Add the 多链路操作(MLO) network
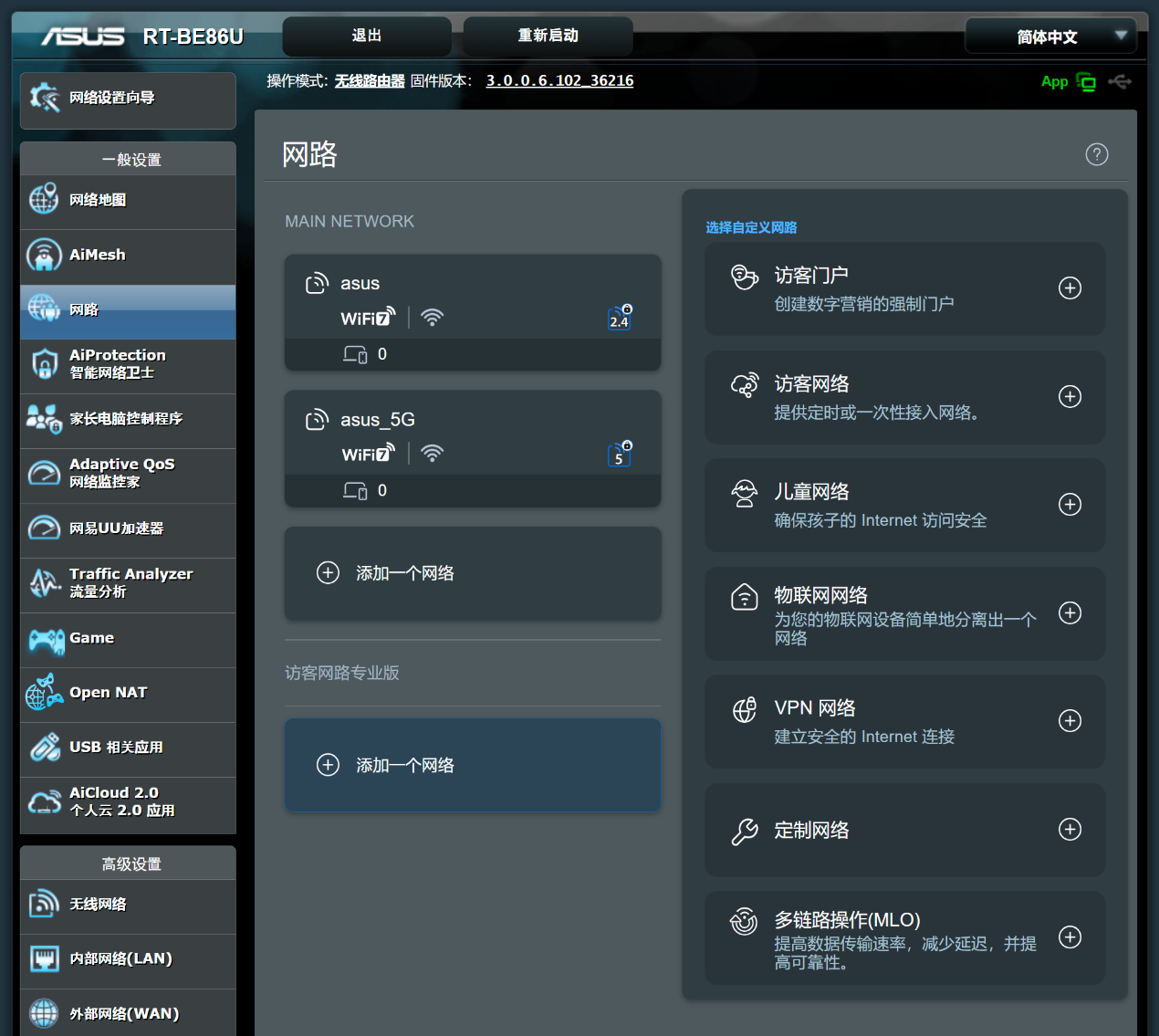1159x1036 pixels. tap(1070, 937)
